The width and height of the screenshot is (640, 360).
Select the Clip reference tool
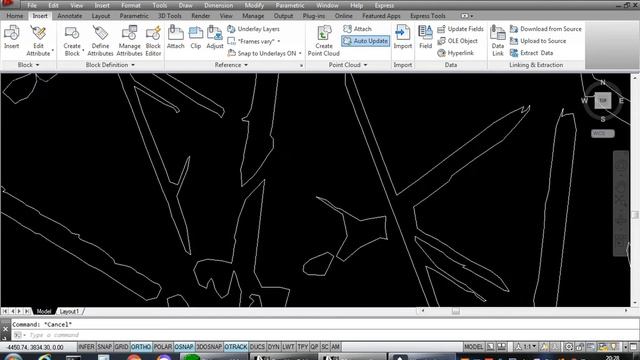[196, 37]
